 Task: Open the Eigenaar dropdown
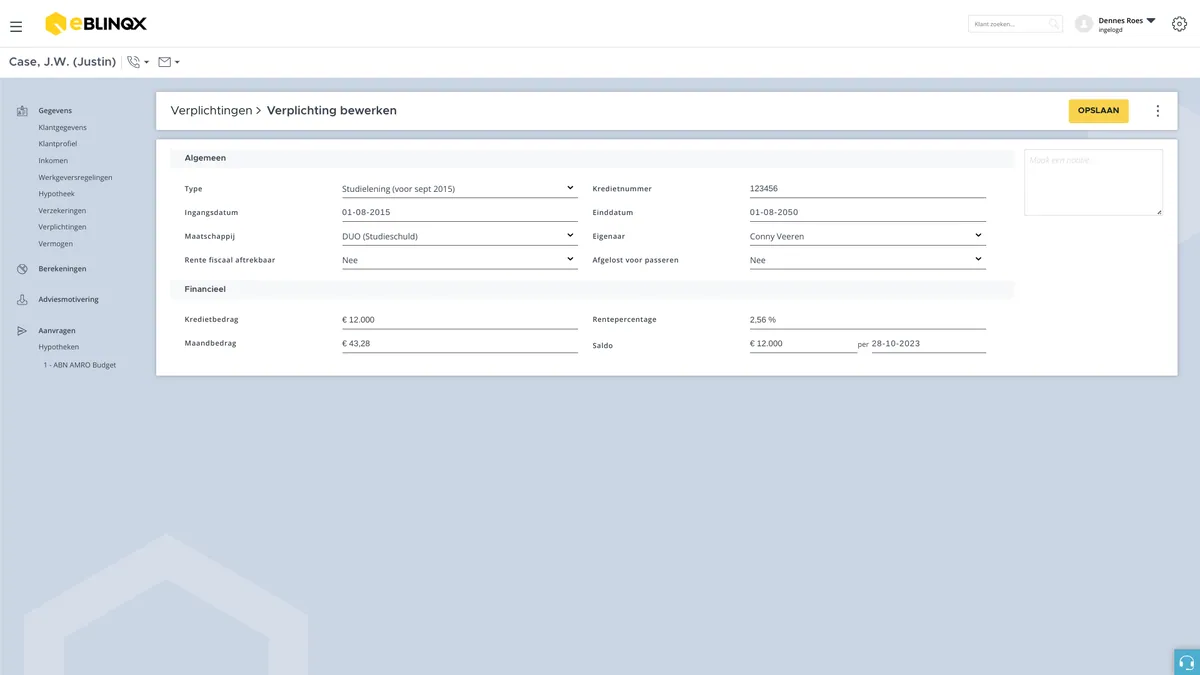(x=868, y=236)
